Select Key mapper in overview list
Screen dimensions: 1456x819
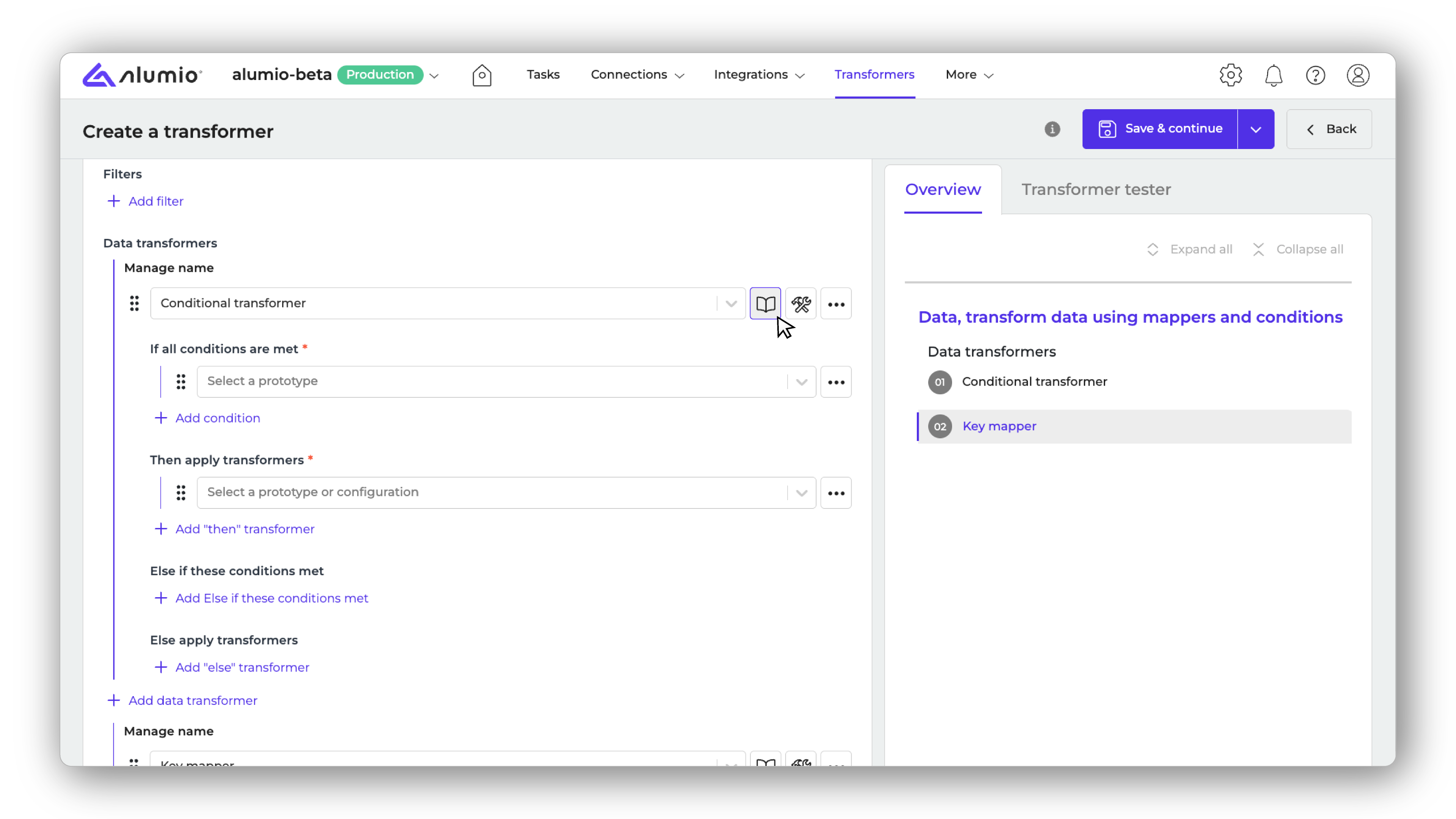point(999,427)
